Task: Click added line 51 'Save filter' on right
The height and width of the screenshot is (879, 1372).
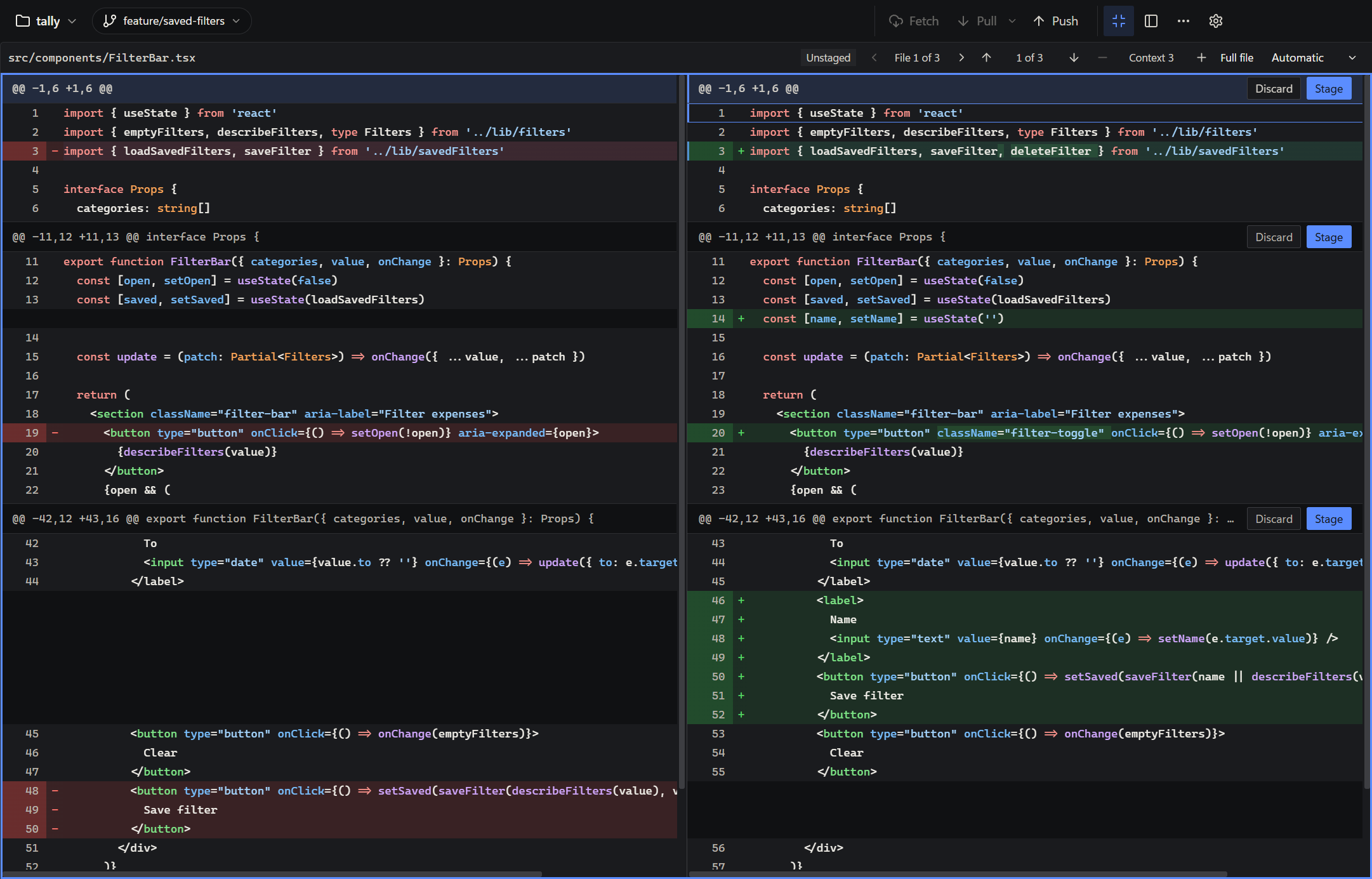Action: (1025, 696)
